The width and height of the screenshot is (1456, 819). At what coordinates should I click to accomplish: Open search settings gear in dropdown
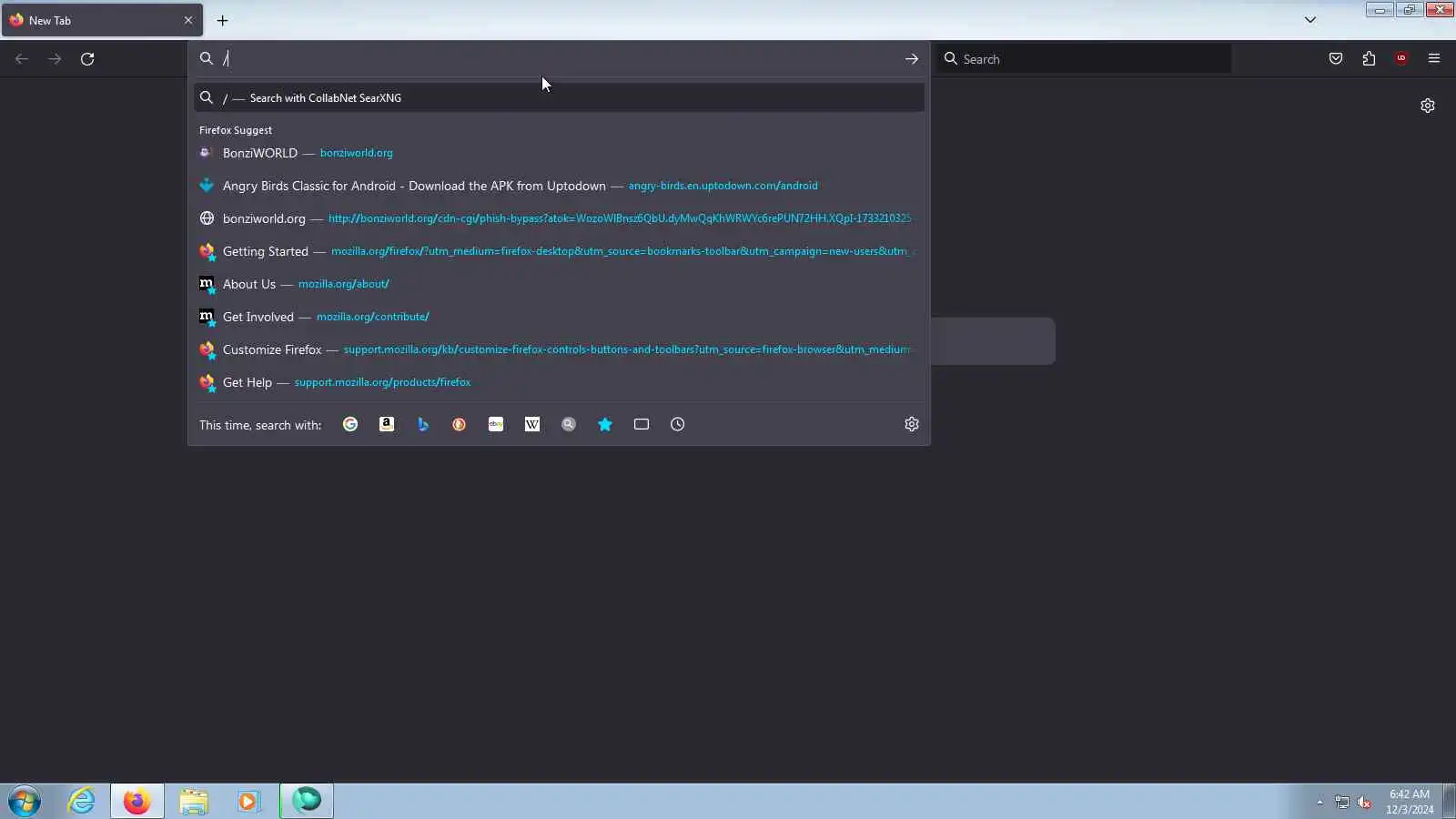pyautogui.click(x=912, y=424)
